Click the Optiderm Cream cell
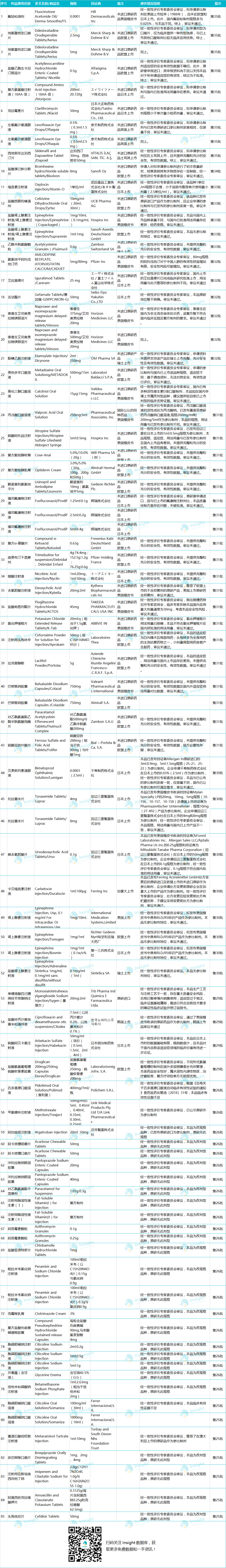 point(48,470)
